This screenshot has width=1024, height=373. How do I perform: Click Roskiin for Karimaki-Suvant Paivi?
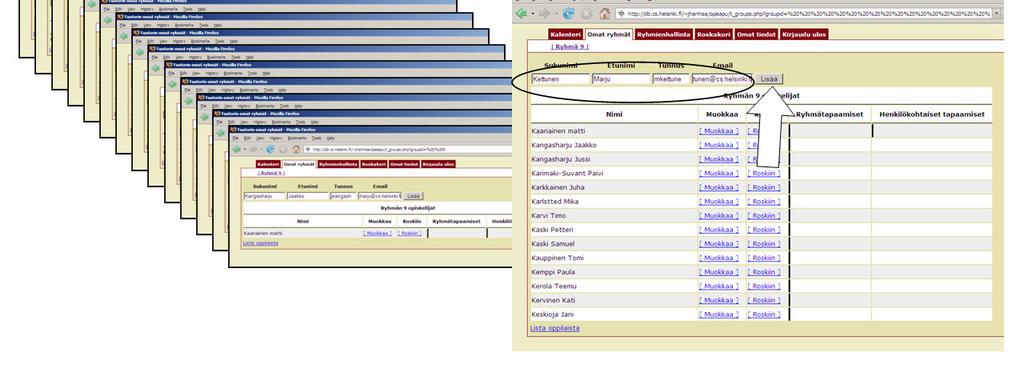click(x=763, y=173)
